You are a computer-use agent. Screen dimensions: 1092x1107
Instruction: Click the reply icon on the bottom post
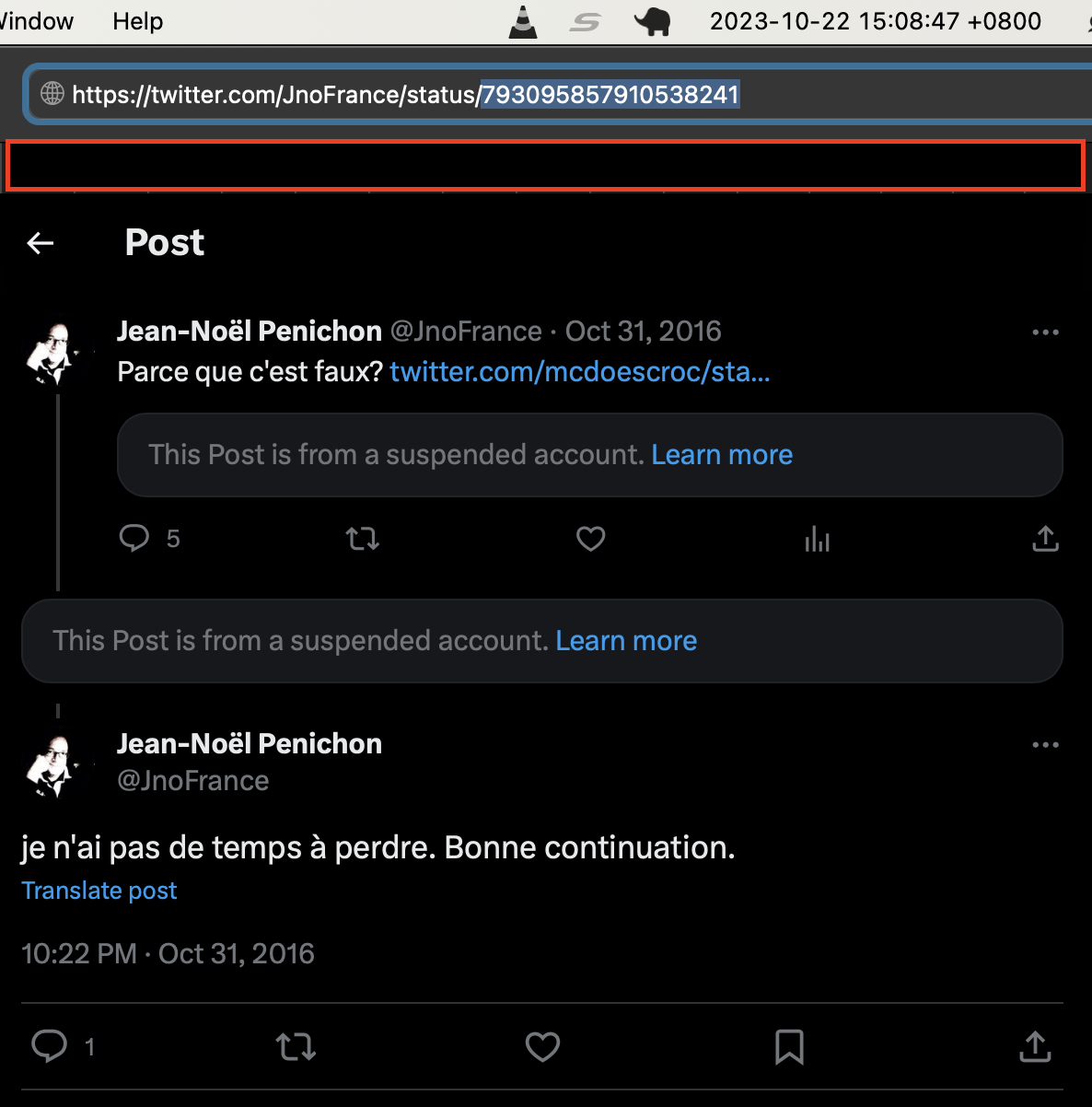point(51,1047)
